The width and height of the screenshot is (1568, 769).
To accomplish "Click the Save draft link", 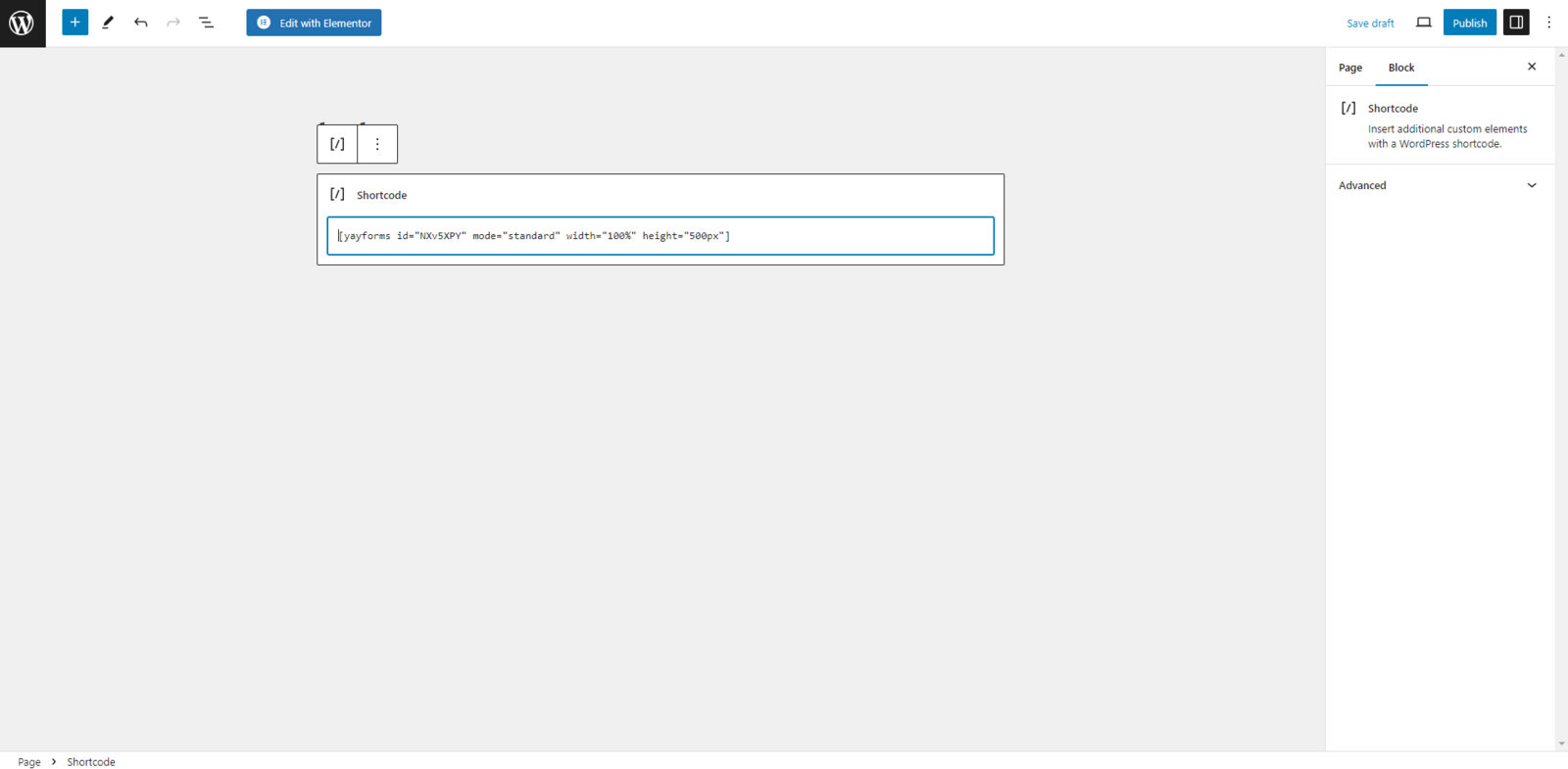I will 1369,24.
